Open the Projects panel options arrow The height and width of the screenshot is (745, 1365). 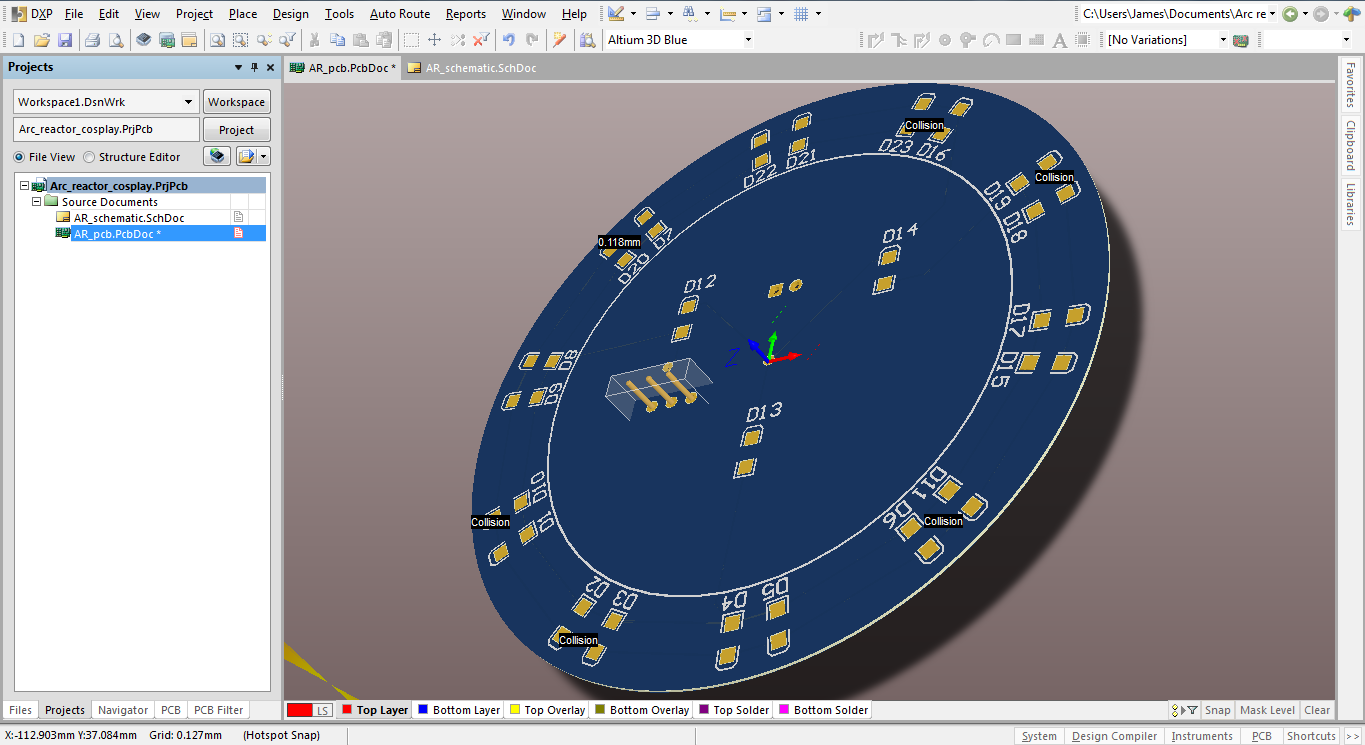click(238, 67)
